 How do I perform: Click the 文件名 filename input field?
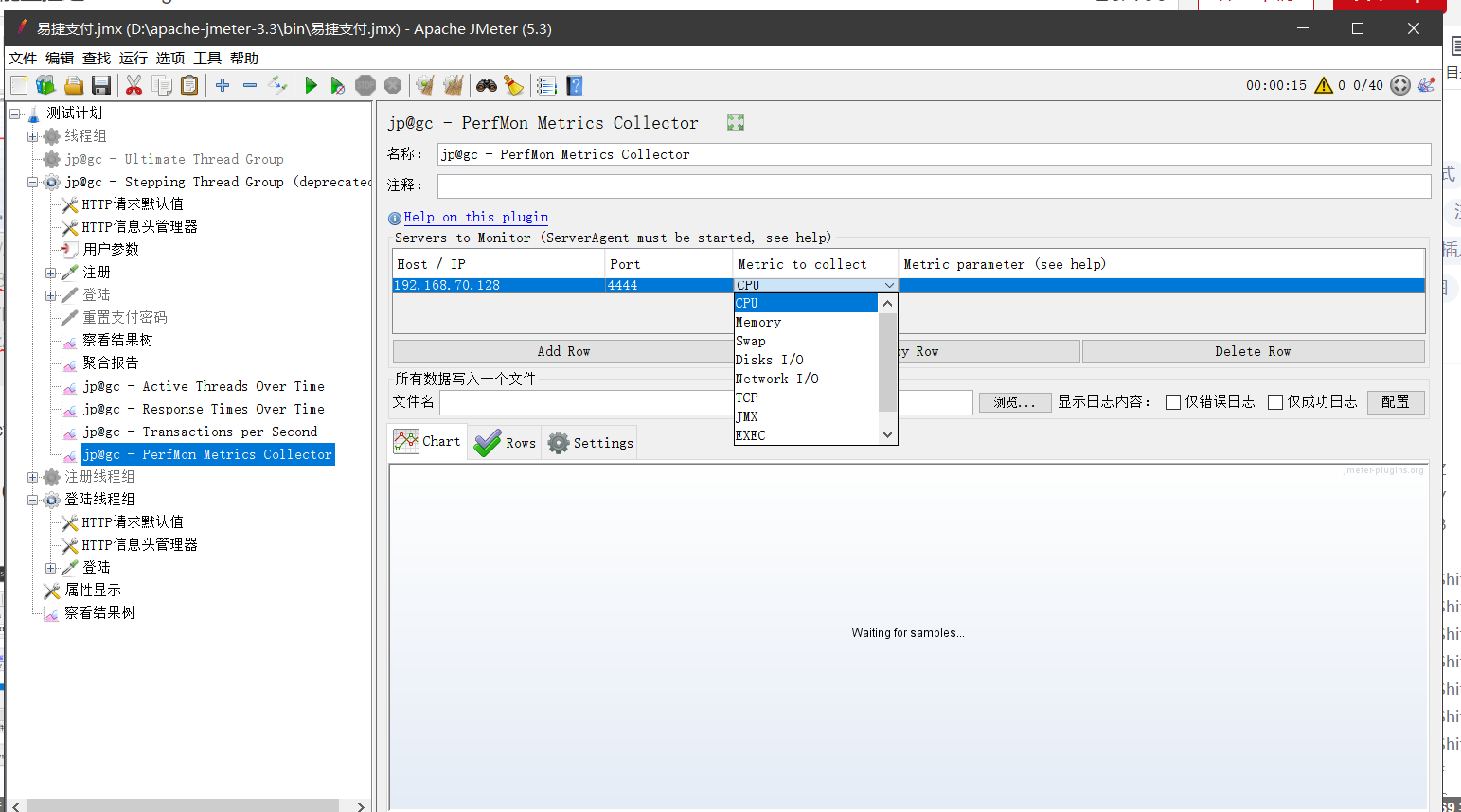pyautogui.click(x=705, y=402)
